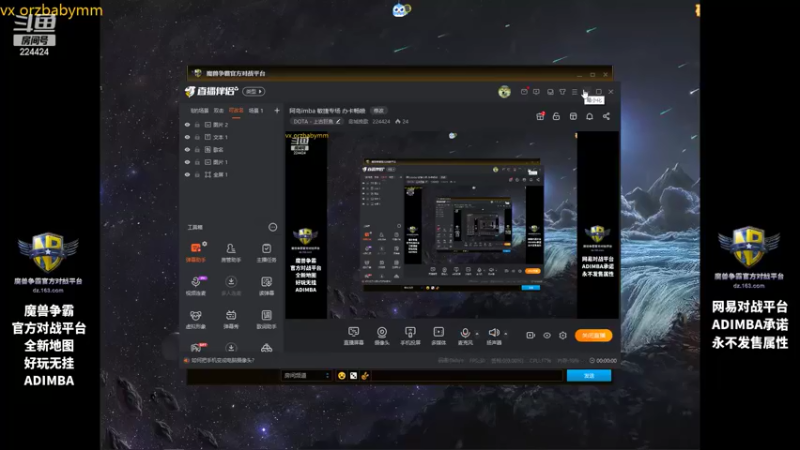The width and height of the screenshot is (800, 450).
Task: Insert an emoji in the chat bar
Action: tap(341, 376)
